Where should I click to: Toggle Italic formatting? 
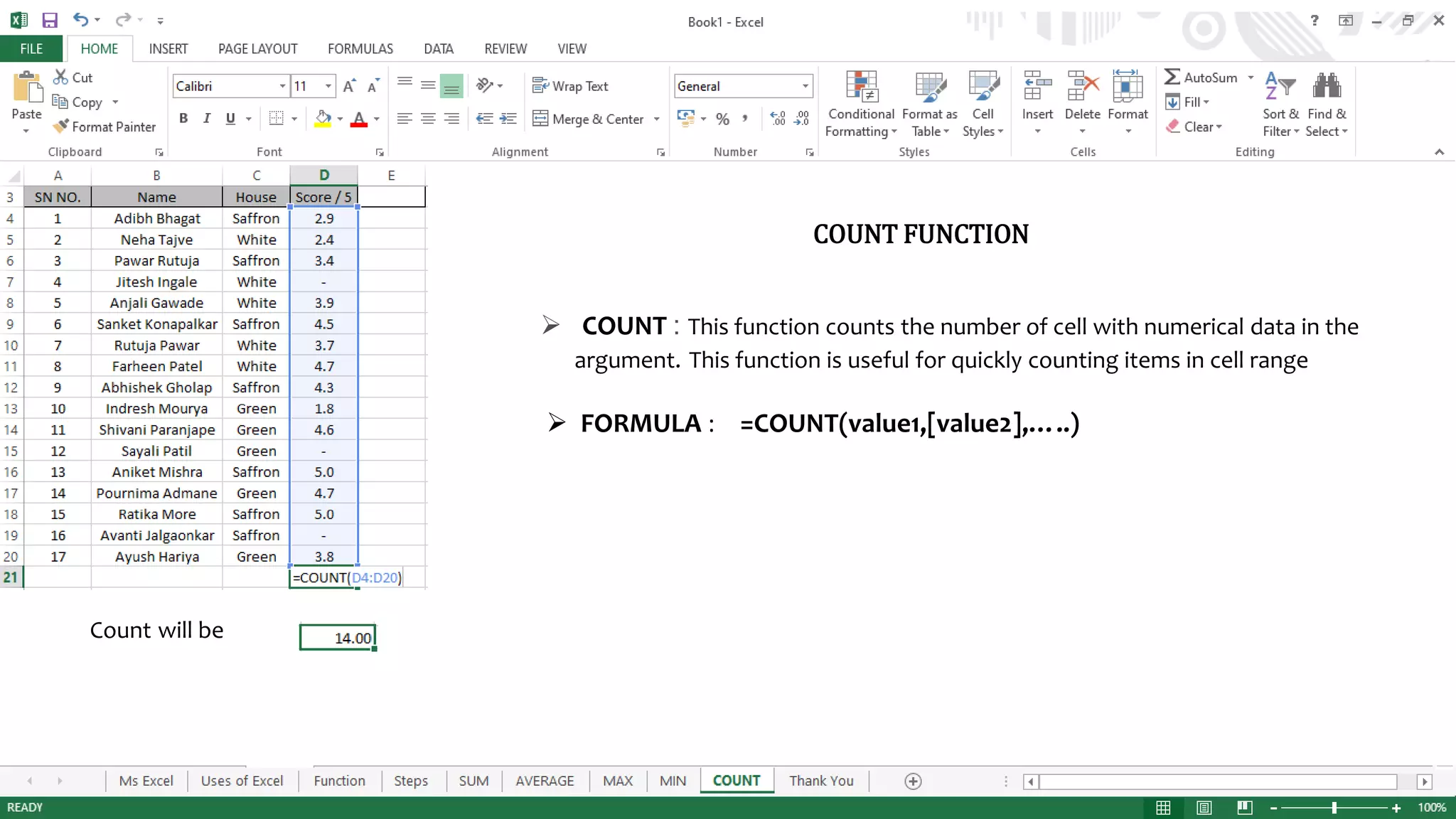tap(207, 119)
